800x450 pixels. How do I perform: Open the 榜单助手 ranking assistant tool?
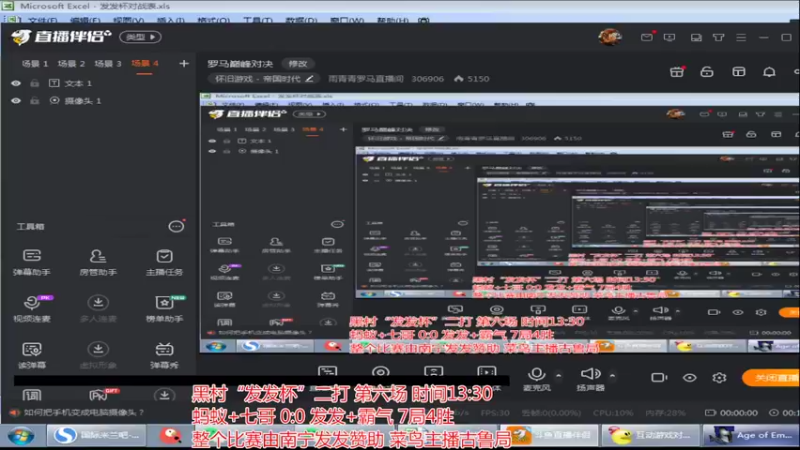point(164,309)
